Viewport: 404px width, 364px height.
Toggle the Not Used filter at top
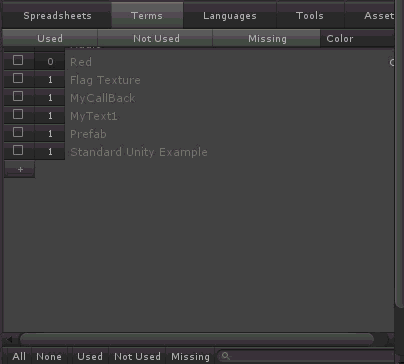click(156, 39)
